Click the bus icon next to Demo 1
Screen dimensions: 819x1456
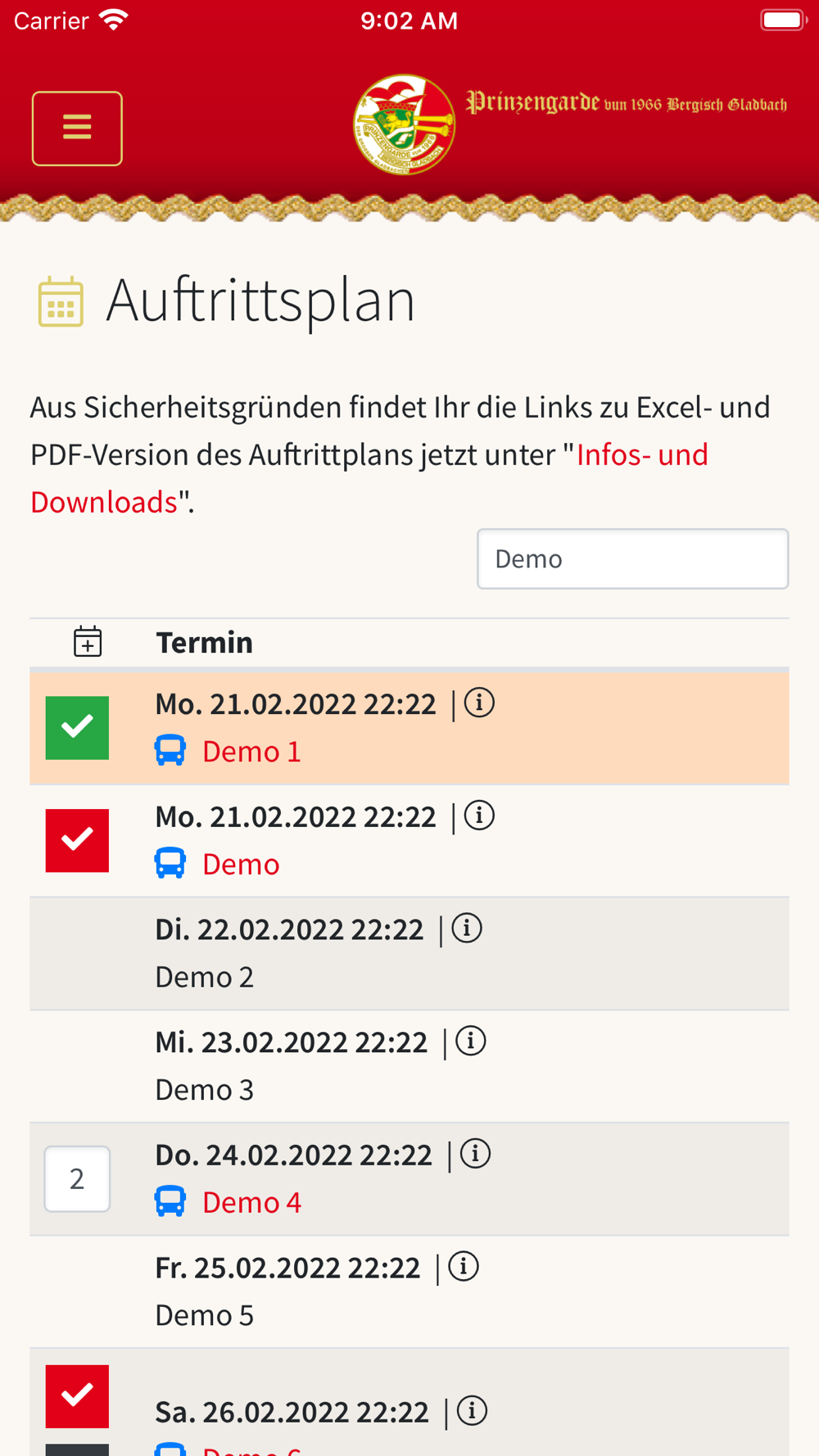pos(170,750)
